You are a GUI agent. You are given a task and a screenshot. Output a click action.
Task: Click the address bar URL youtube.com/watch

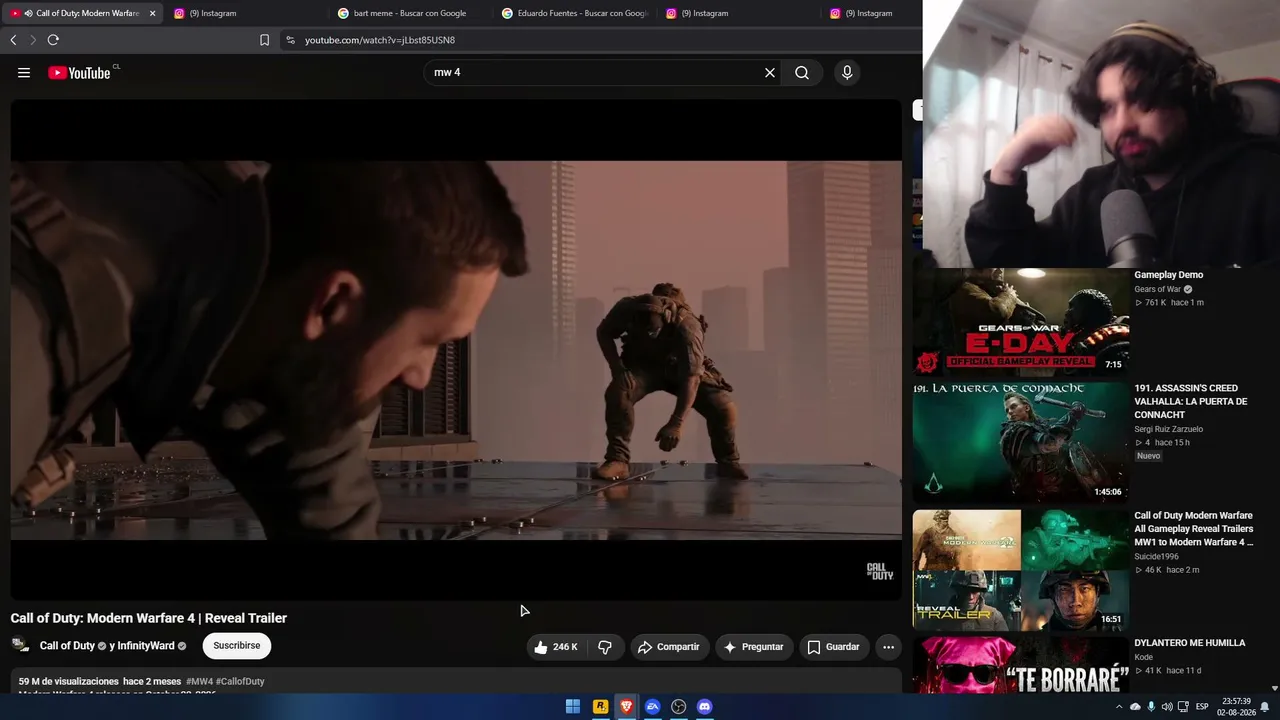(380, 40)
